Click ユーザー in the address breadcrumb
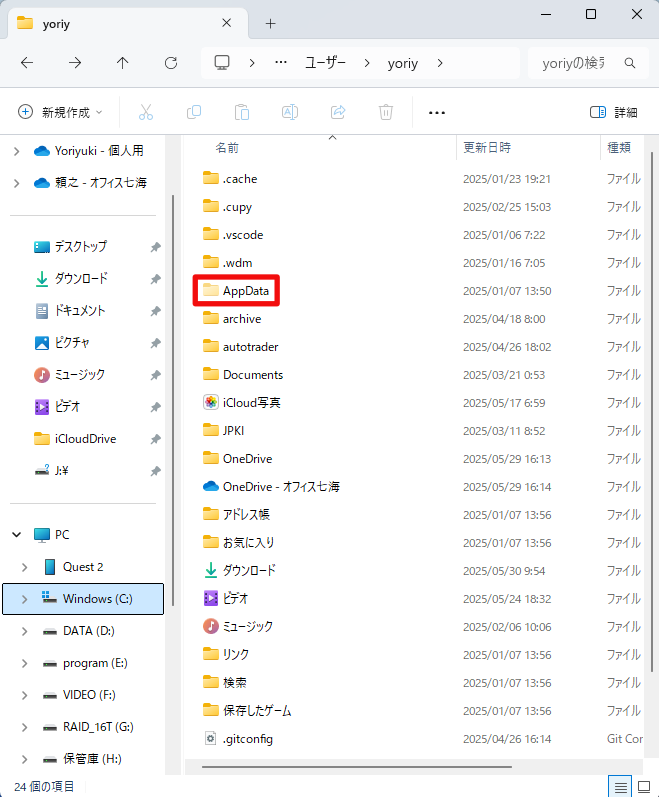This screenshot has width=659, height=797. coord(325,62)
